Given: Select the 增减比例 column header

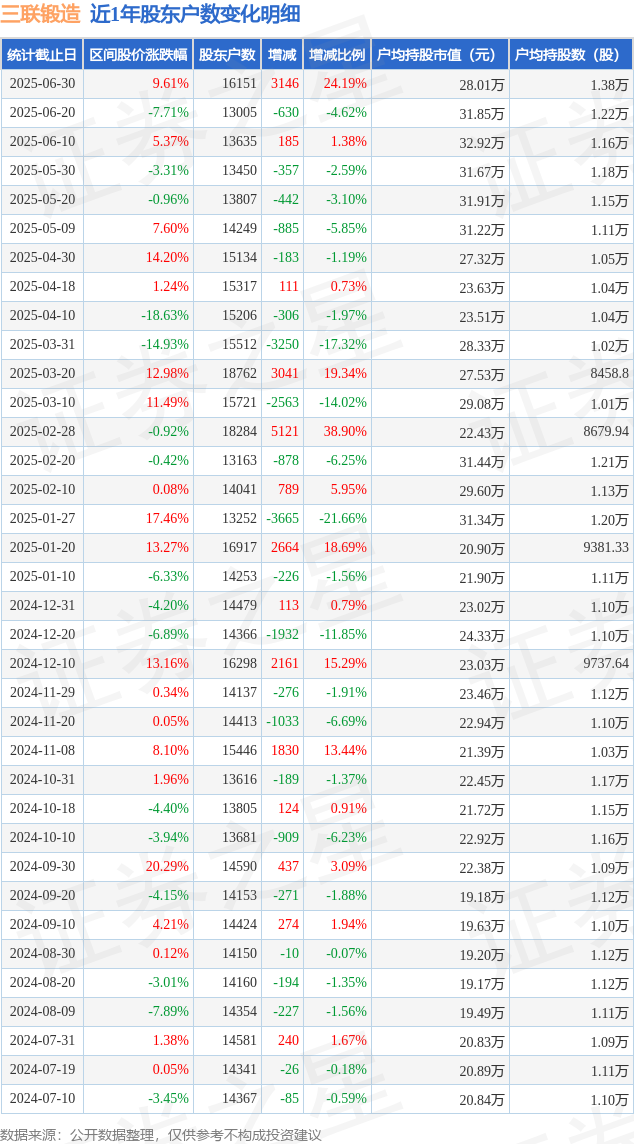Looking at the screenshot, I should pos(337,55).
